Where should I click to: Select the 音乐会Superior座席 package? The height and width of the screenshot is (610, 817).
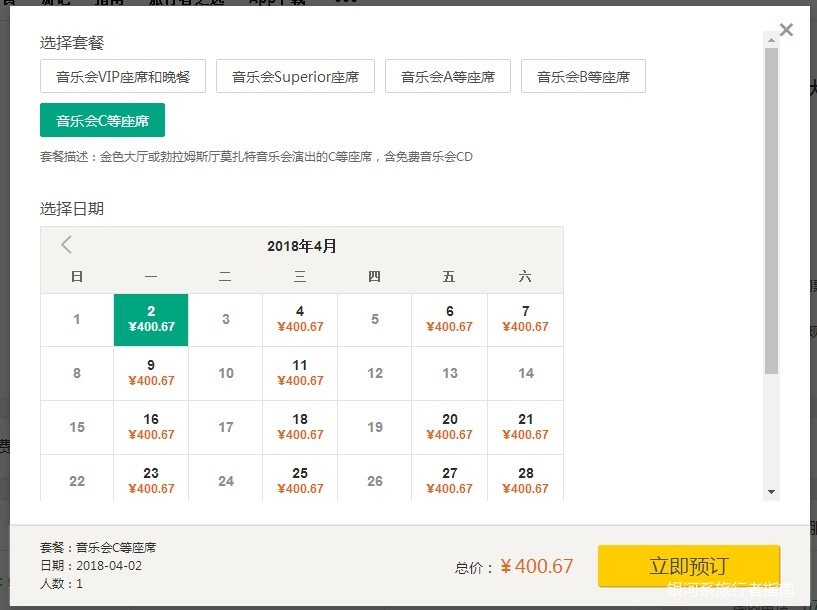tap(295, 75)
